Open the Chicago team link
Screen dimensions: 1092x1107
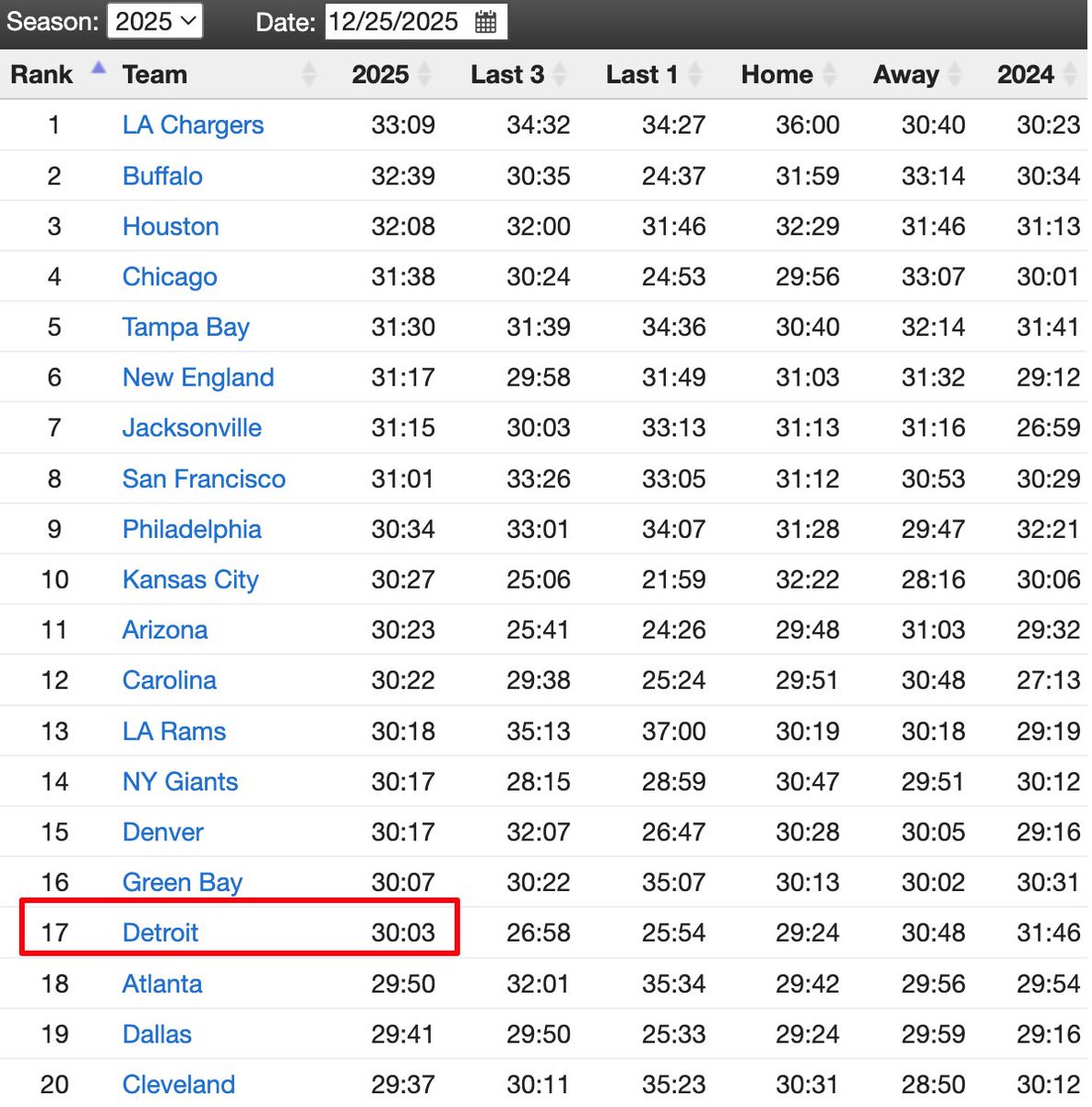click(170, 277)
